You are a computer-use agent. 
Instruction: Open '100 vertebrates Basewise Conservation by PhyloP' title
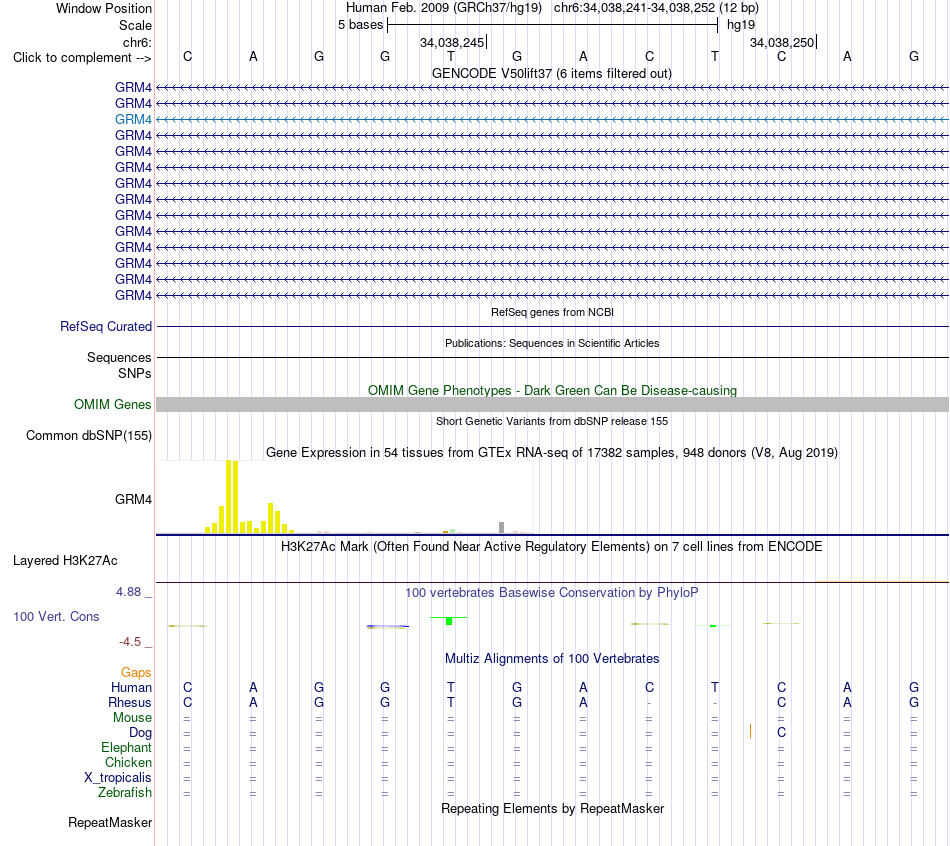pyautogui.click(x=552, y=593)
